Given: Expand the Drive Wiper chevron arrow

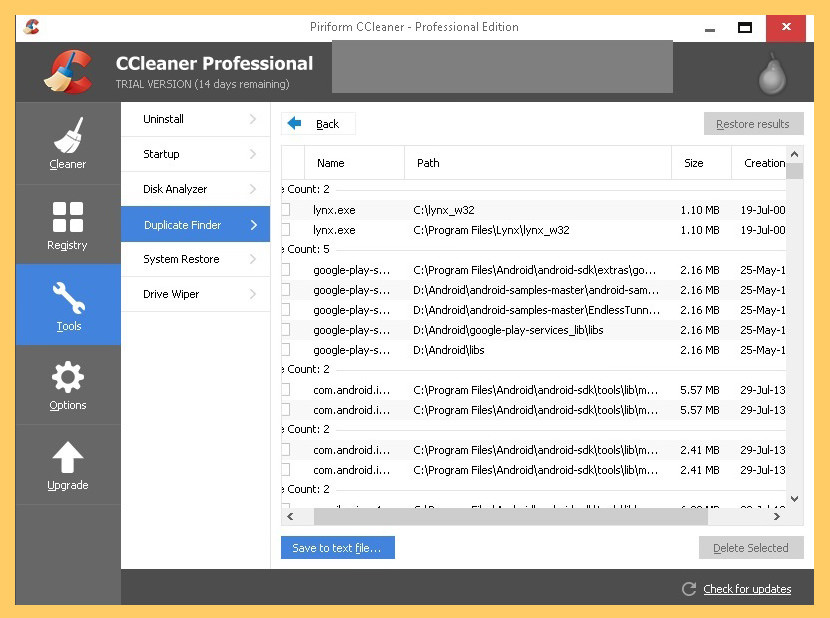Looking at the screenshot, I should (253, 294).
